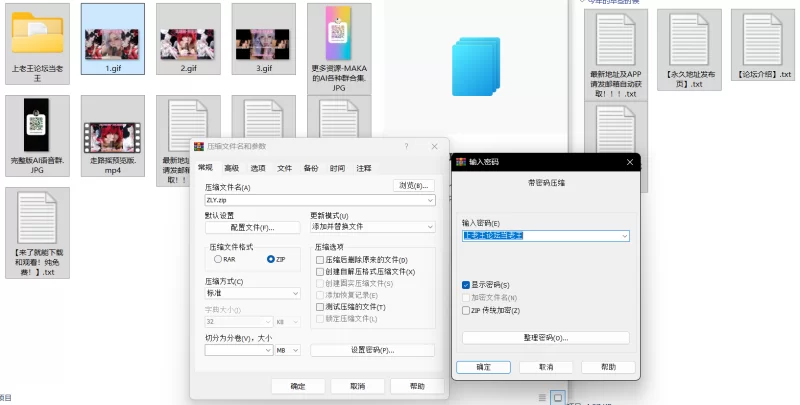Enable the ZIP 传统加密 checkbox
Image resolution: width=800 pixels, height=405 pixels.
[466, 310]
